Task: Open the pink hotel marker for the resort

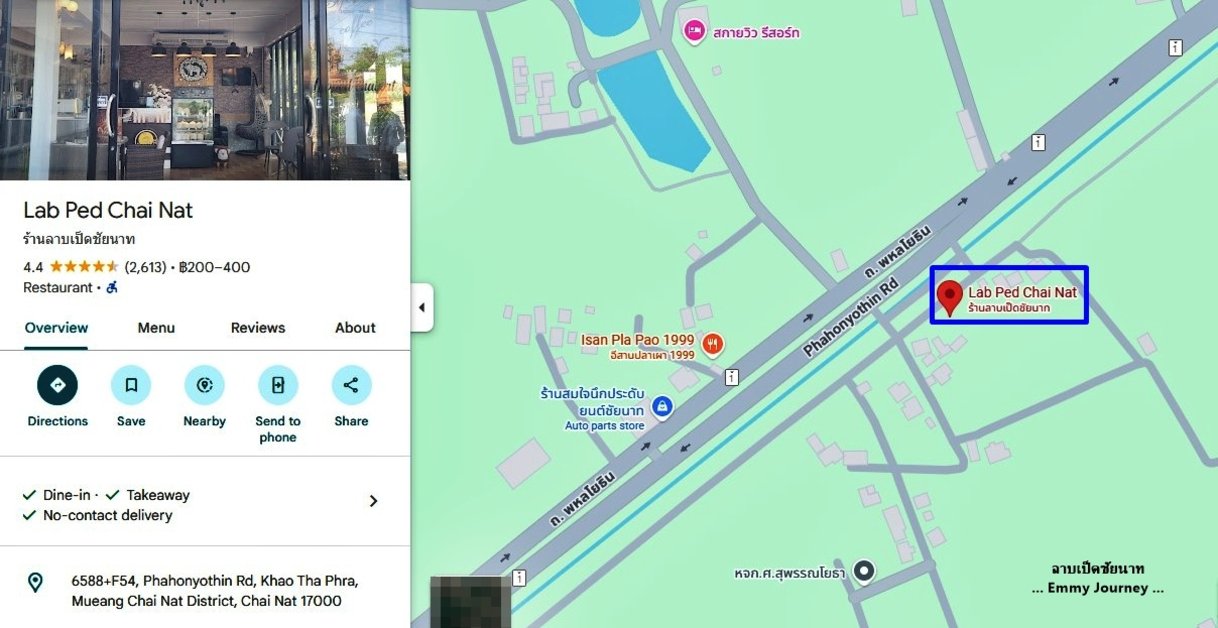Action: coord(694,32)
